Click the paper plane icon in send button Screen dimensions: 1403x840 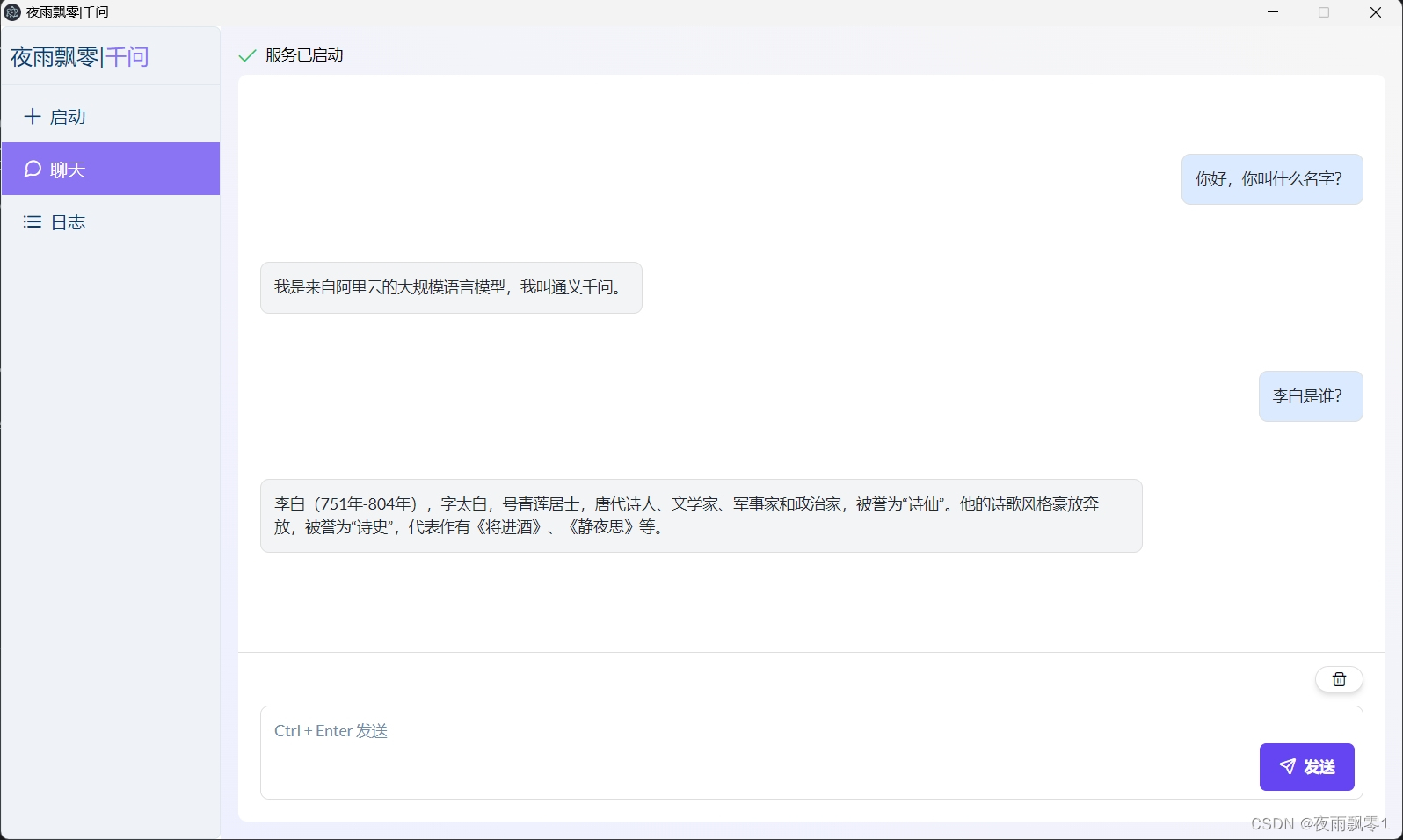click(1287, 766)
